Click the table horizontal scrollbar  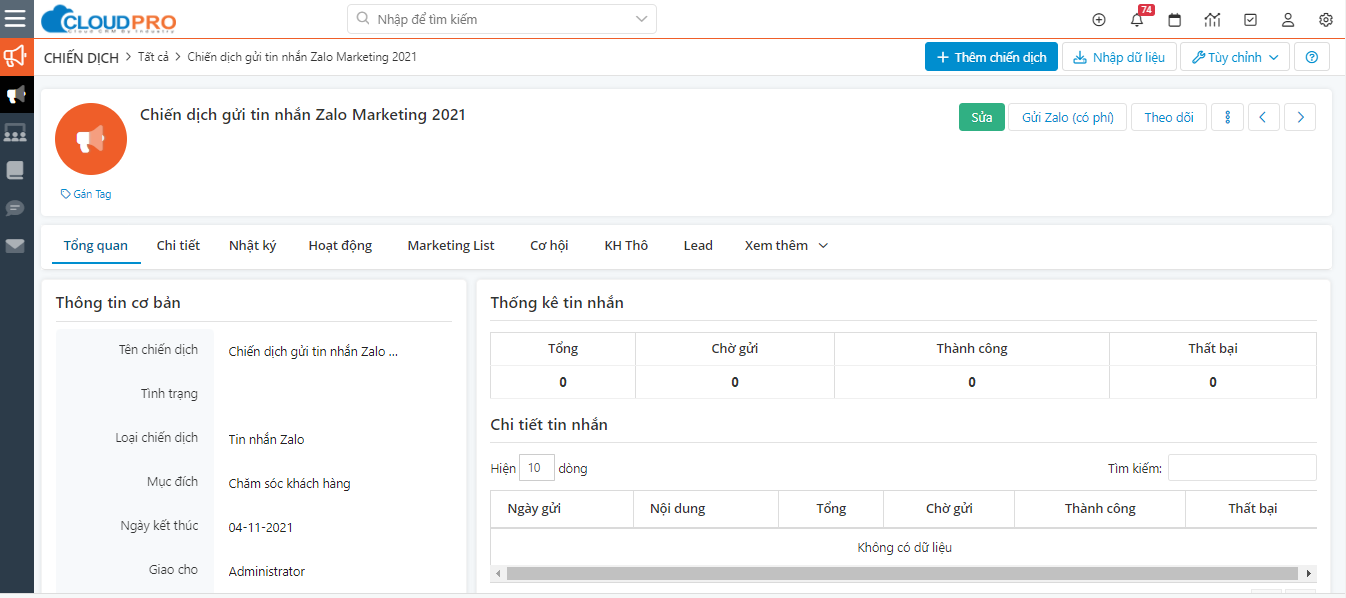903,574
